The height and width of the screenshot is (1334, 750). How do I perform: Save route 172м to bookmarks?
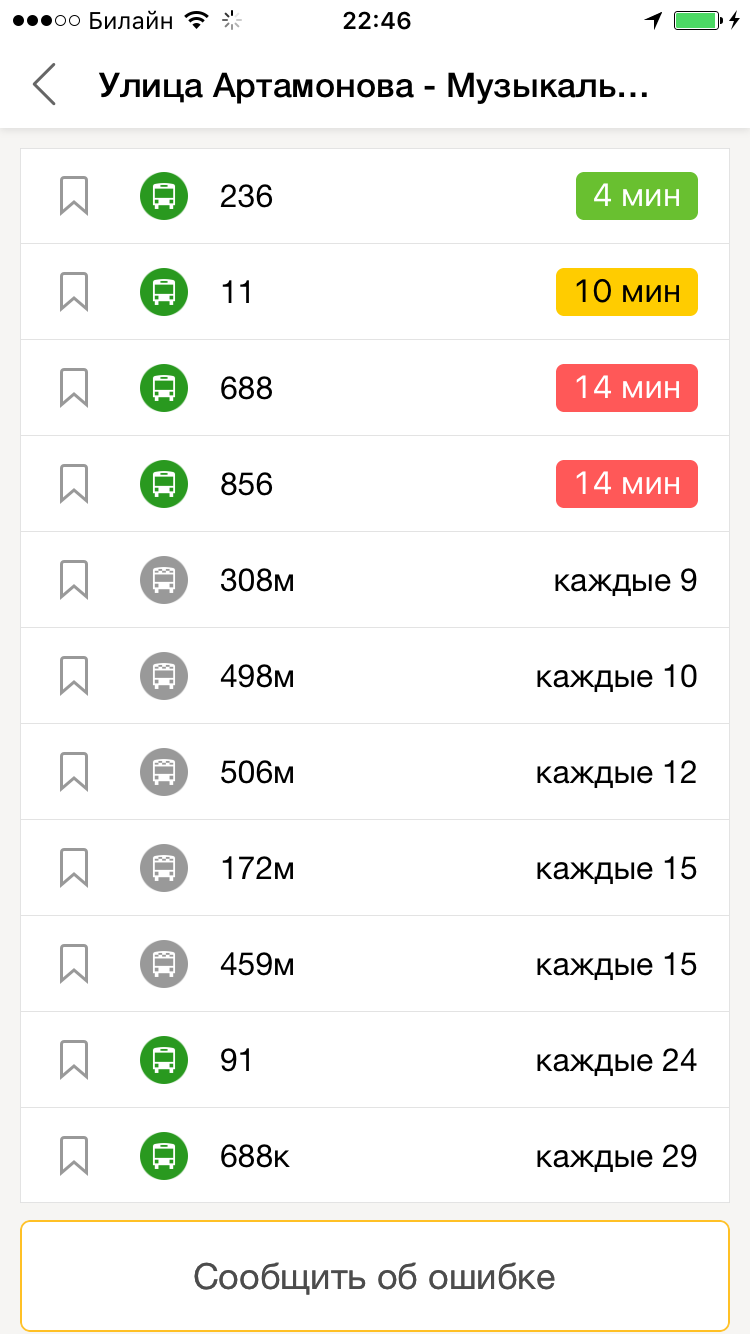74,868
